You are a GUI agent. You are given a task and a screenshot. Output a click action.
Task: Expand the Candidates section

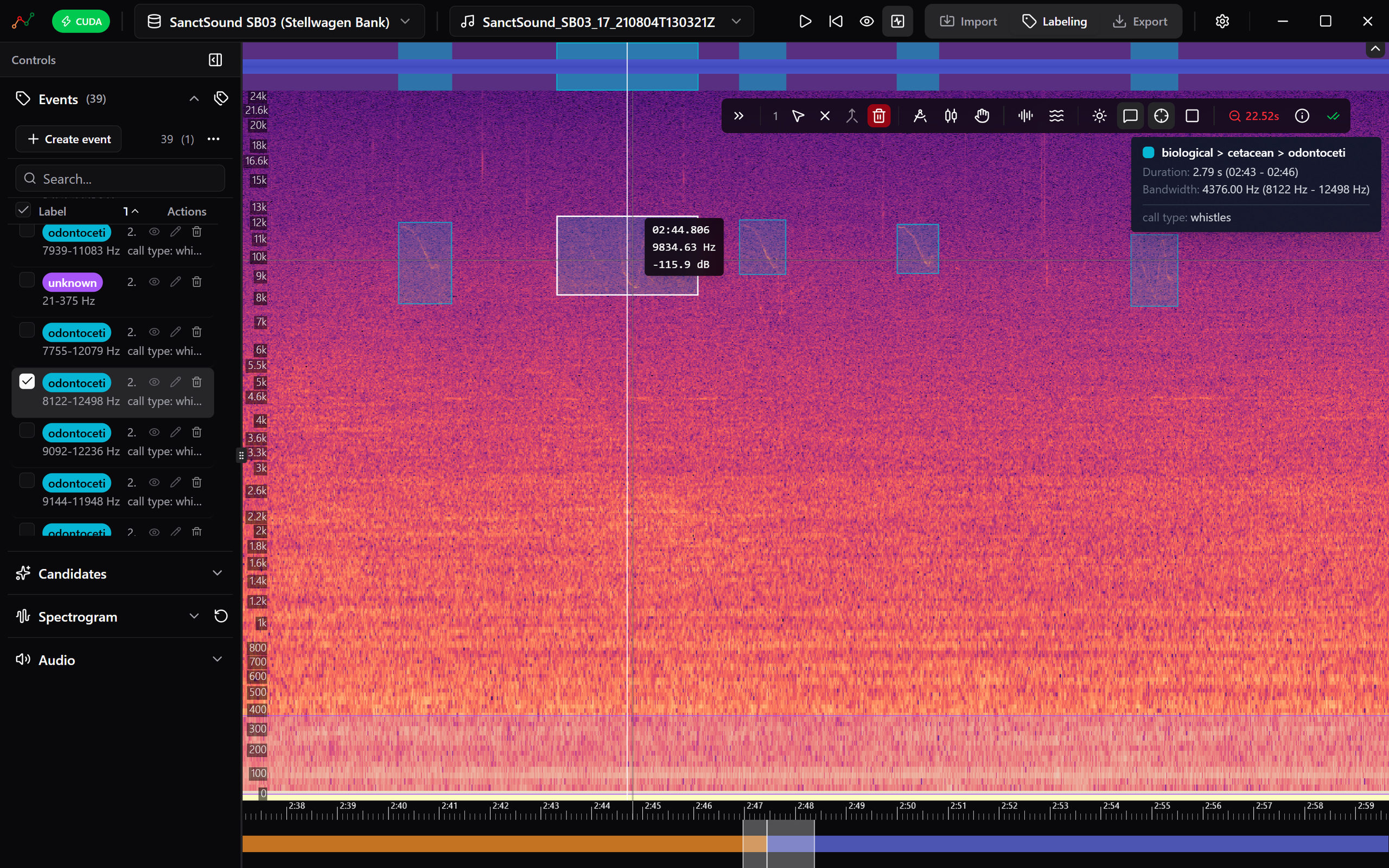[119, 573]
